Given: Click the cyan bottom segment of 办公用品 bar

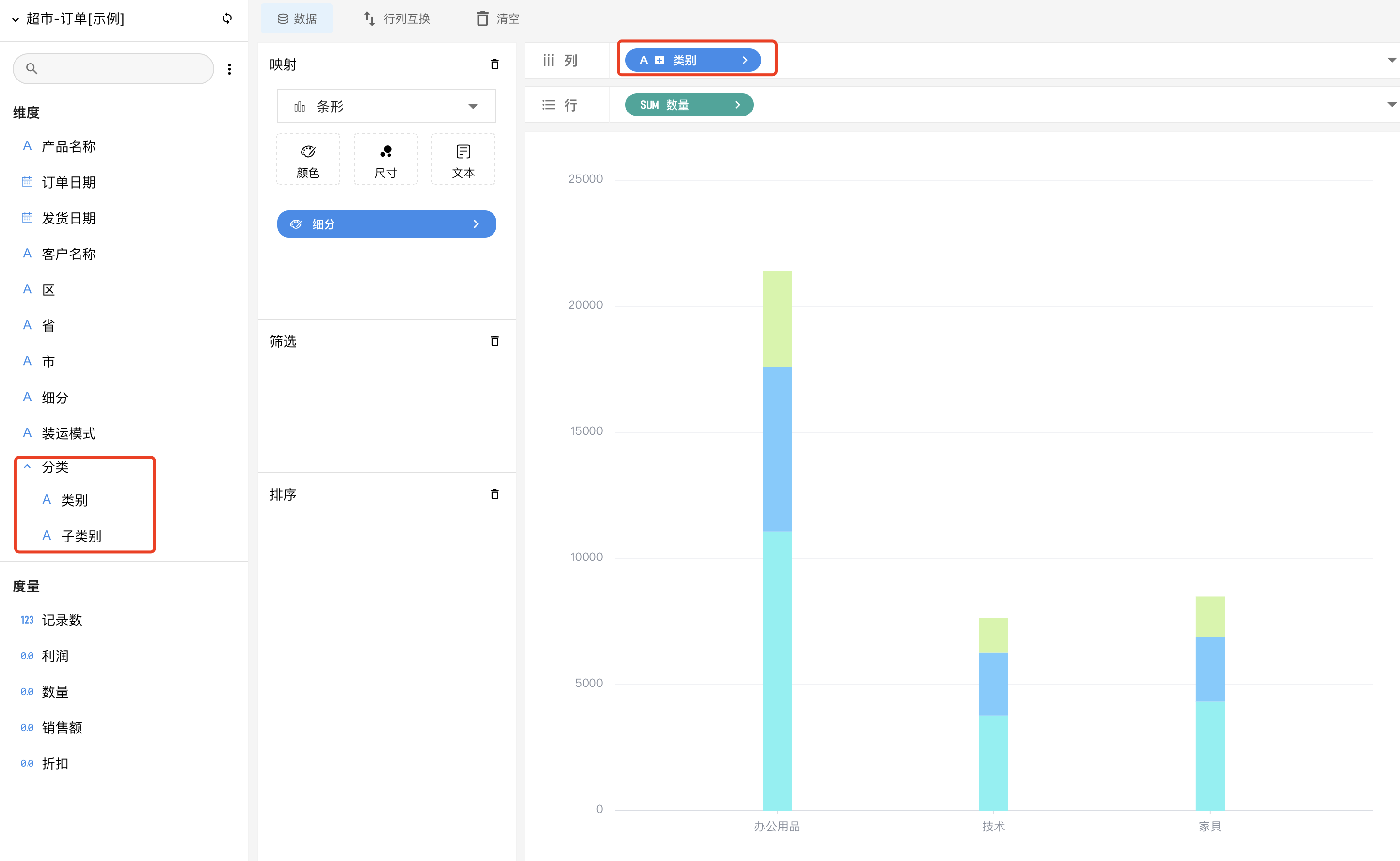Looking at the screenshot, I should click(x=777, y=671).
